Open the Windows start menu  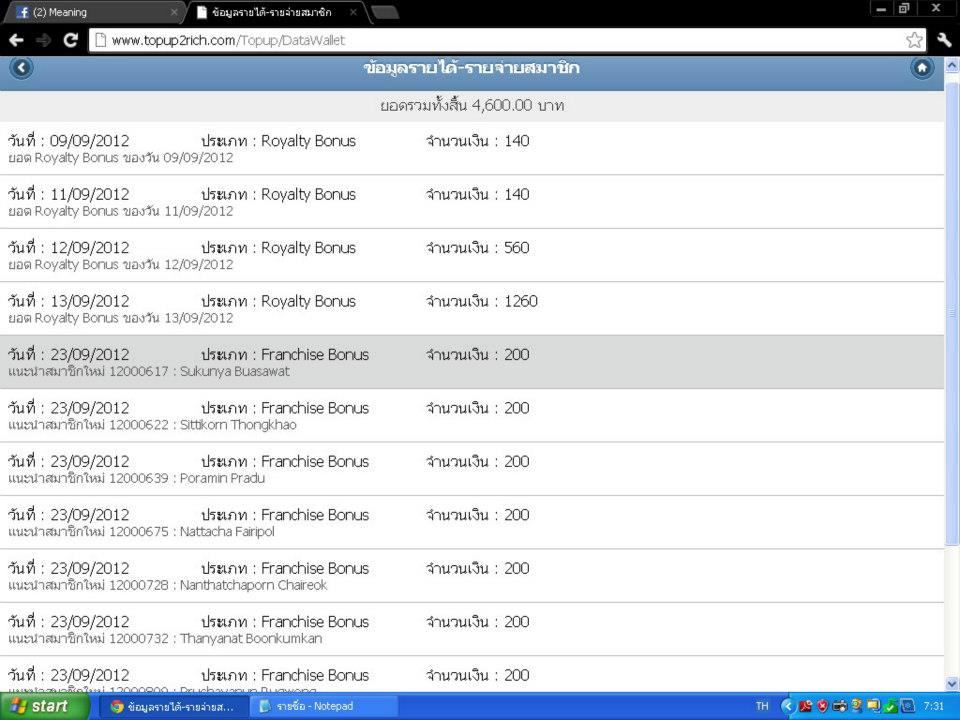pos(45,707)
